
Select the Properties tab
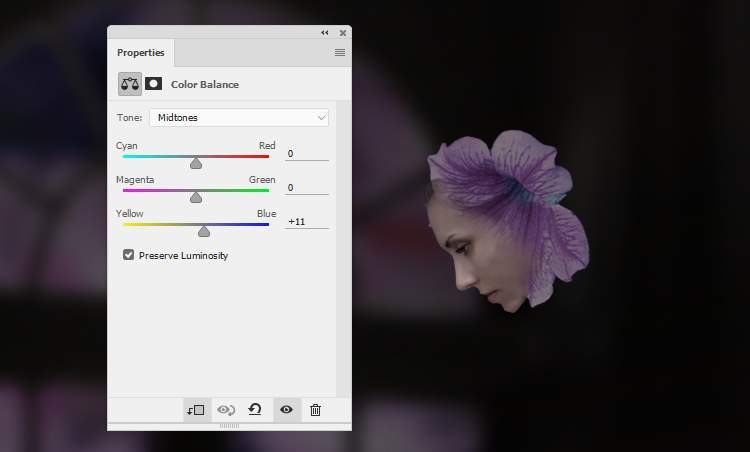point(141,53)
